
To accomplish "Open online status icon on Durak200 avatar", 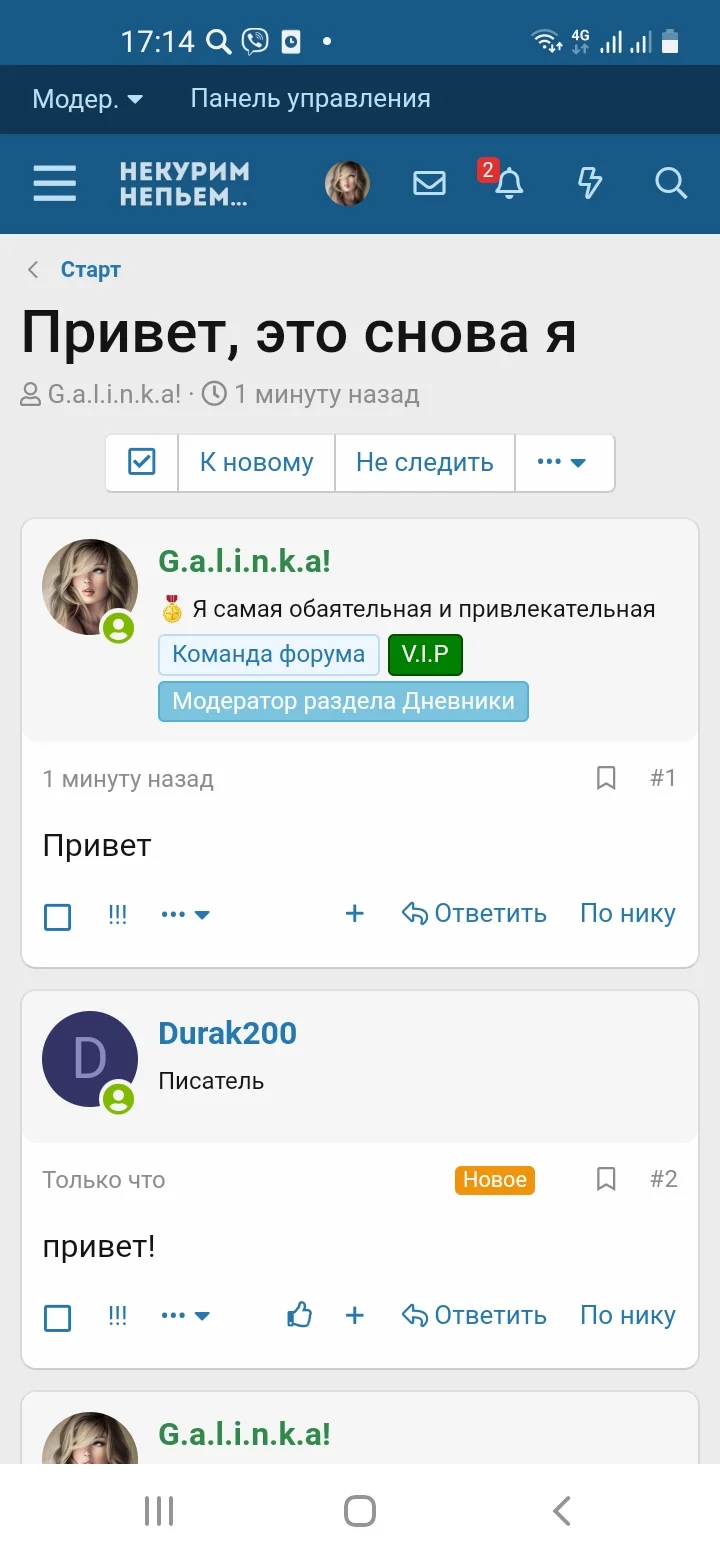I will click(x=118, y=1099).
